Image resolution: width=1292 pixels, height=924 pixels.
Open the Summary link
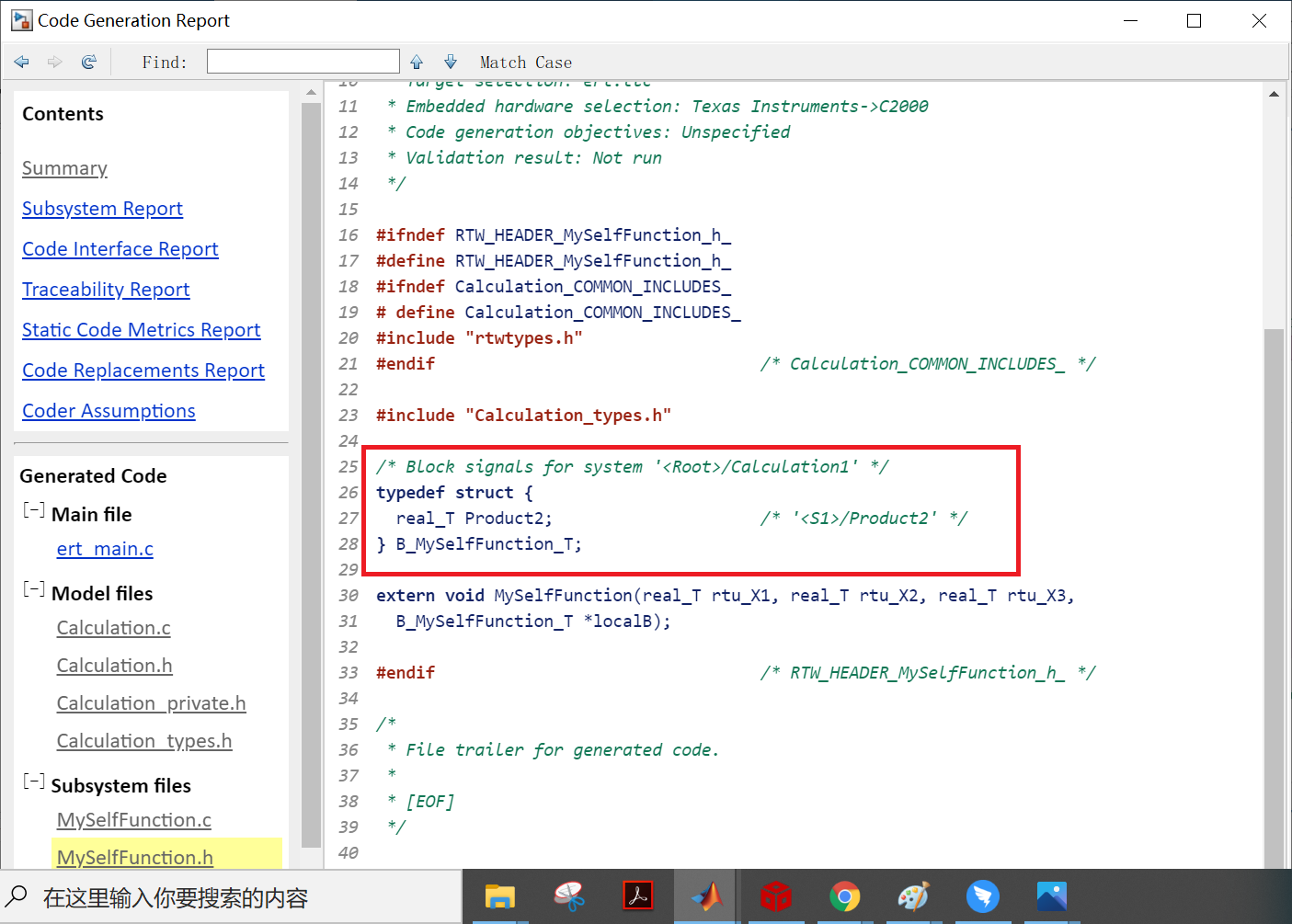pyautogui.click(x=64, y=168)
